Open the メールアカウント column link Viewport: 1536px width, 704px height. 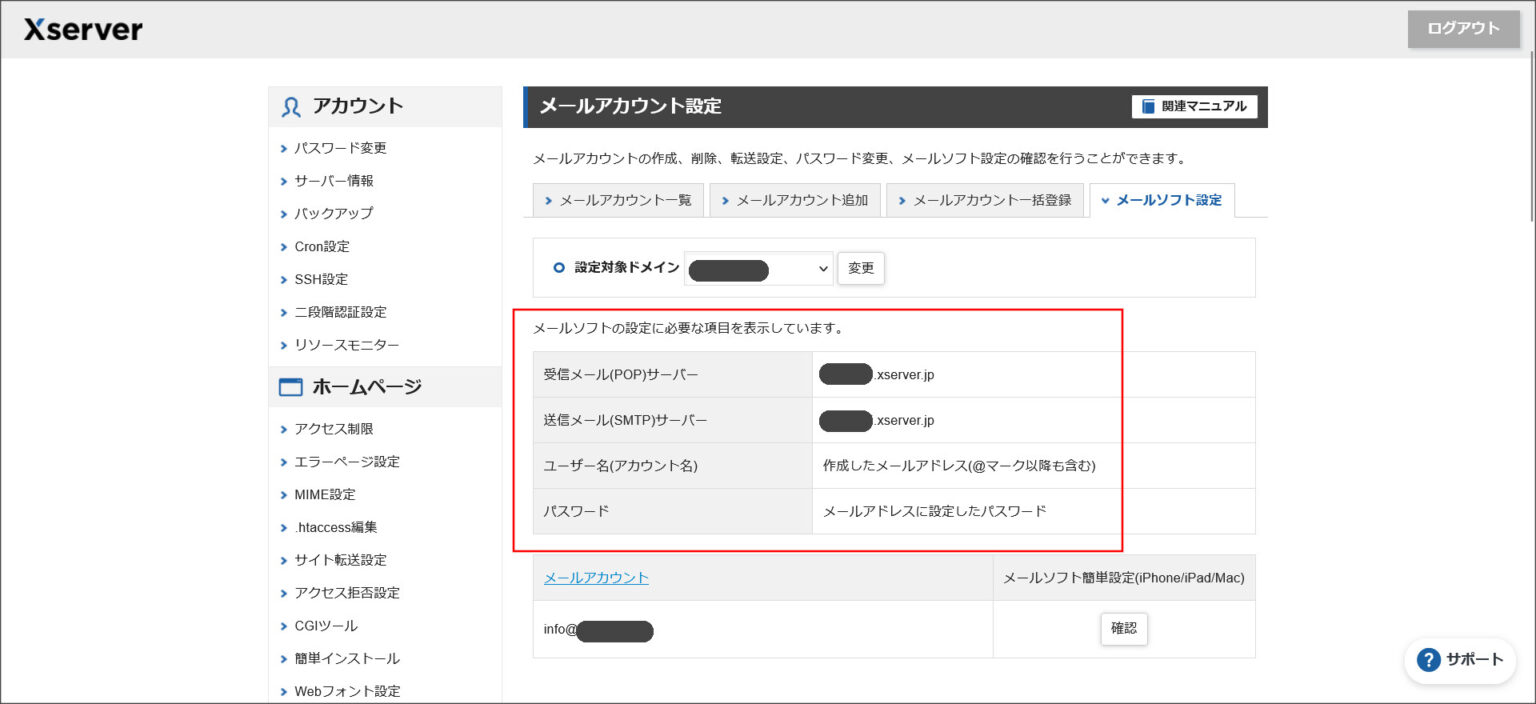(596, 578)
